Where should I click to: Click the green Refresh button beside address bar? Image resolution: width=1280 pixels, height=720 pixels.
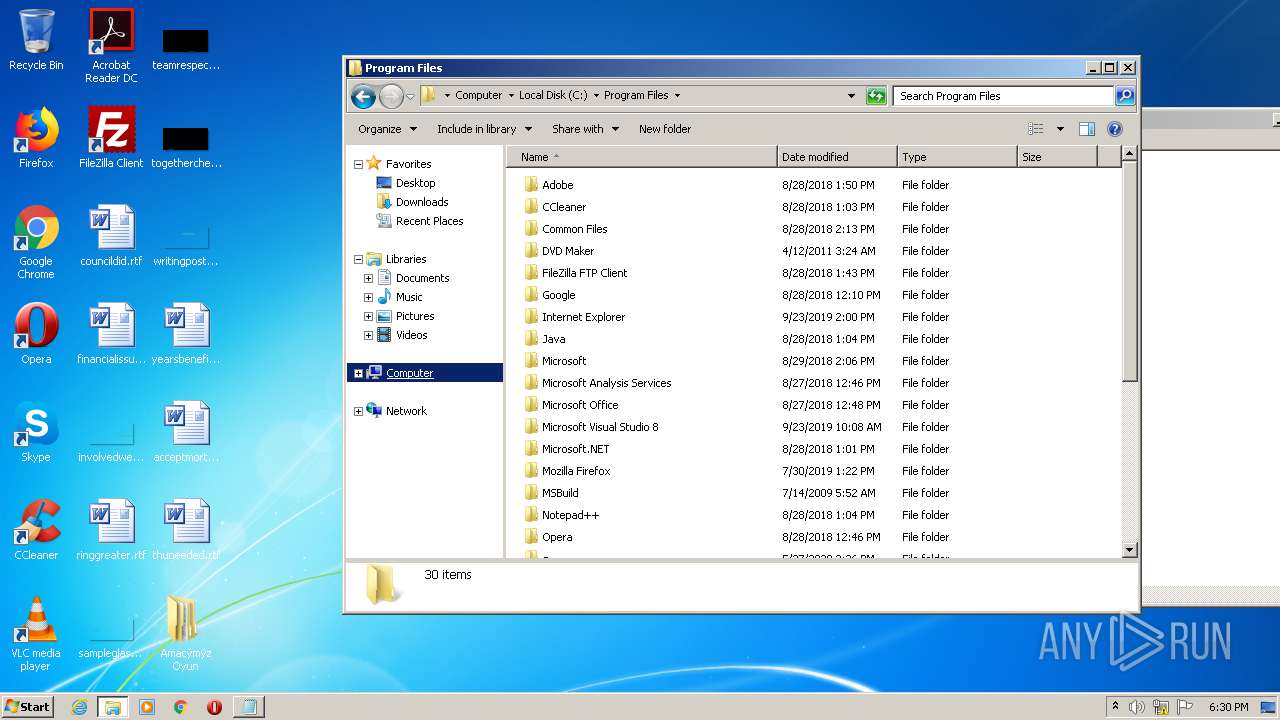click(x=876, y=96)
